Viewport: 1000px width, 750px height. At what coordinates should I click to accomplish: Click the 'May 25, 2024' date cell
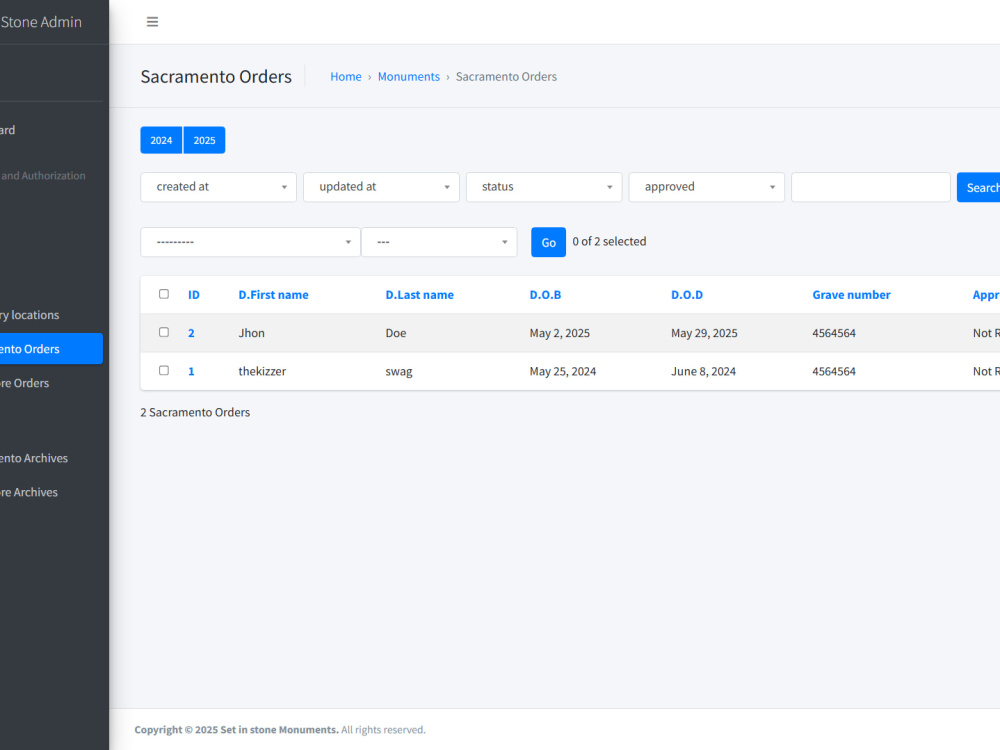(x=562, y=371)
